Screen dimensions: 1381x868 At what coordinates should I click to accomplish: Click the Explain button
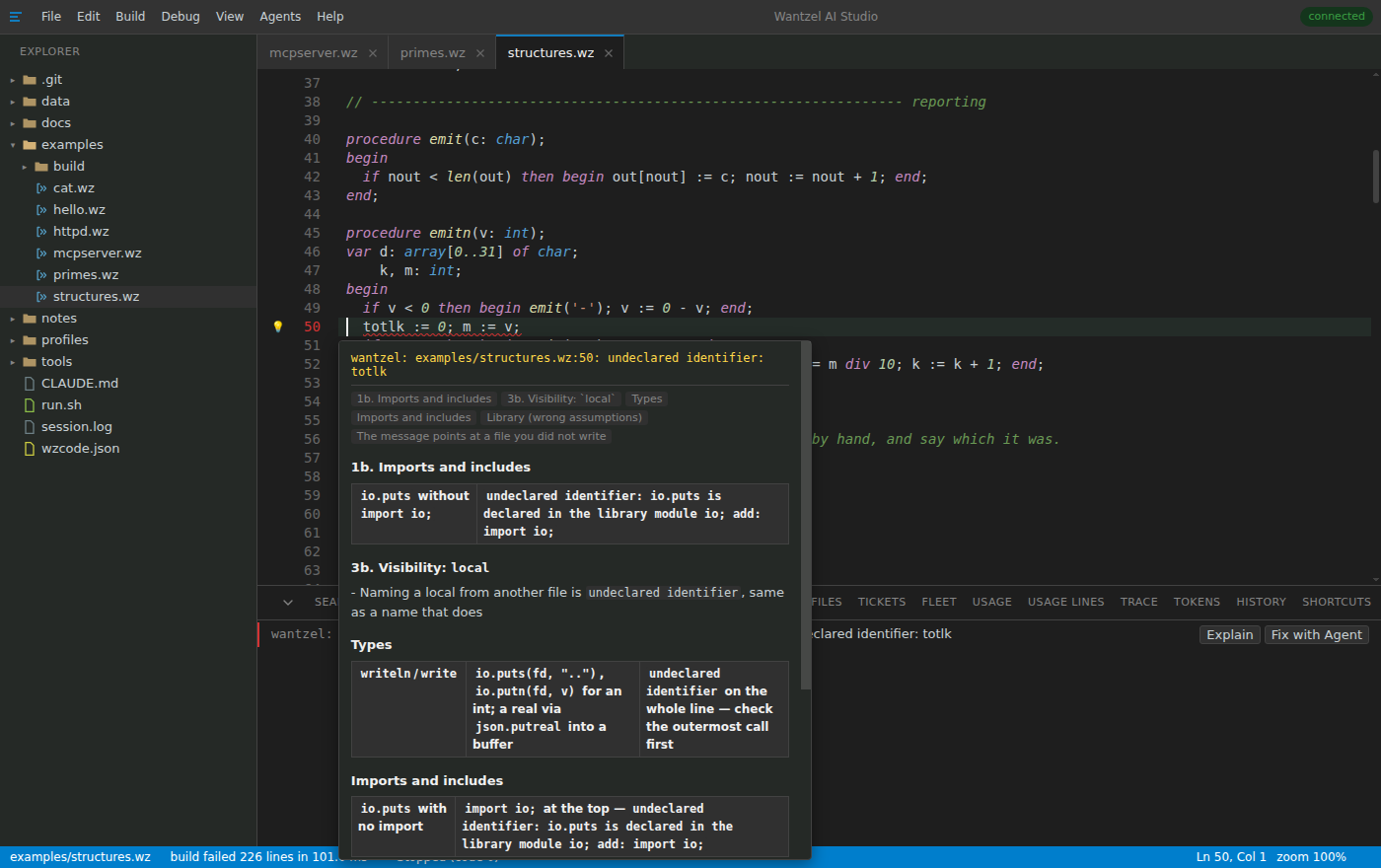point(1230,635)
